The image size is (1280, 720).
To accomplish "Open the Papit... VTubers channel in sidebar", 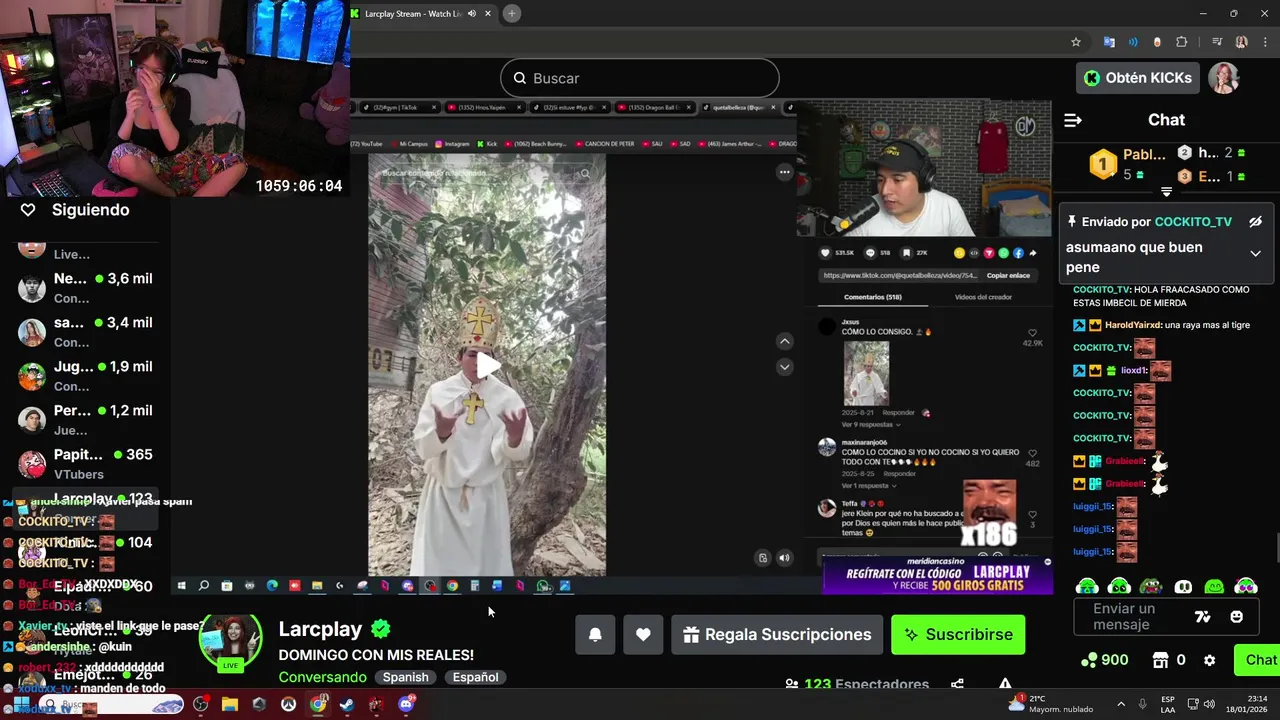I will [x=86, y=464].
